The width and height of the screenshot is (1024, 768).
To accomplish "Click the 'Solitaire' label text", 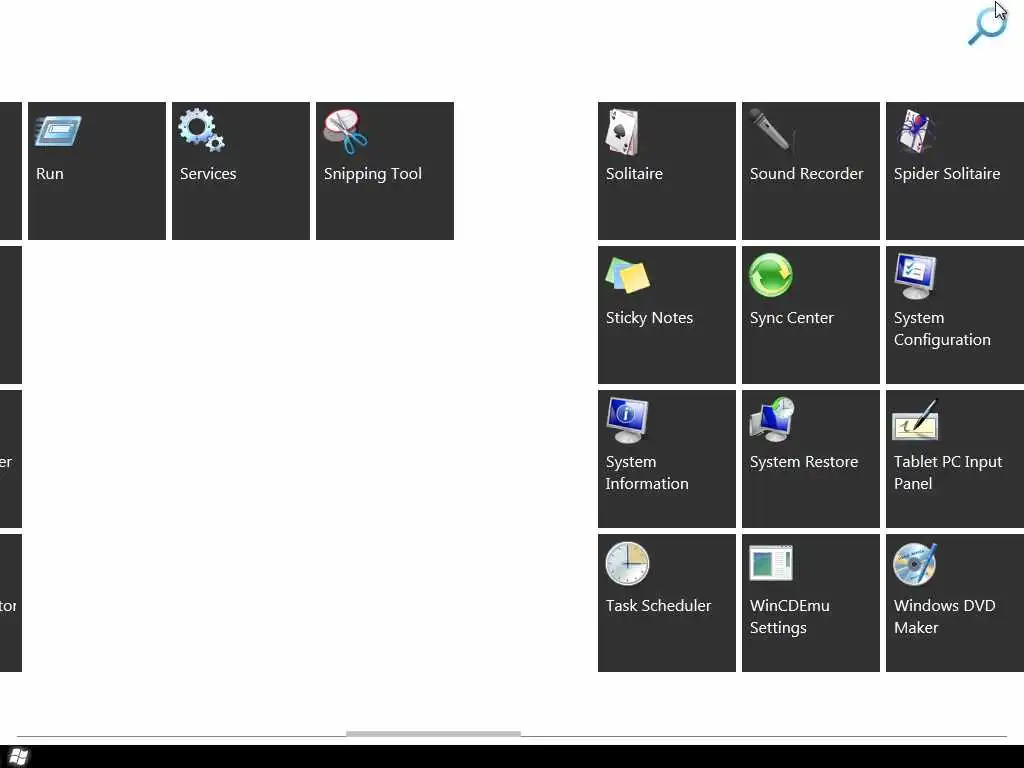I will [634, 174].
